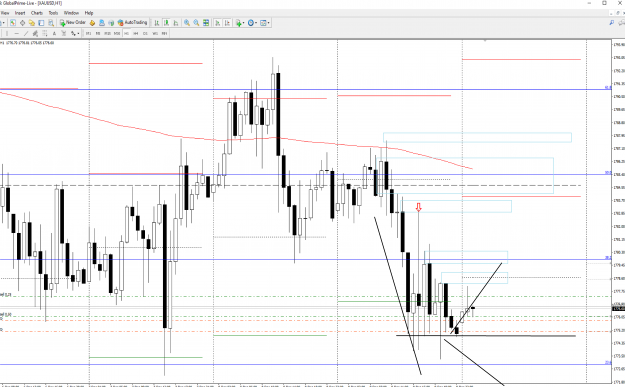625x387 pixels.
Task: Select the text A tool
Action: 54,33
